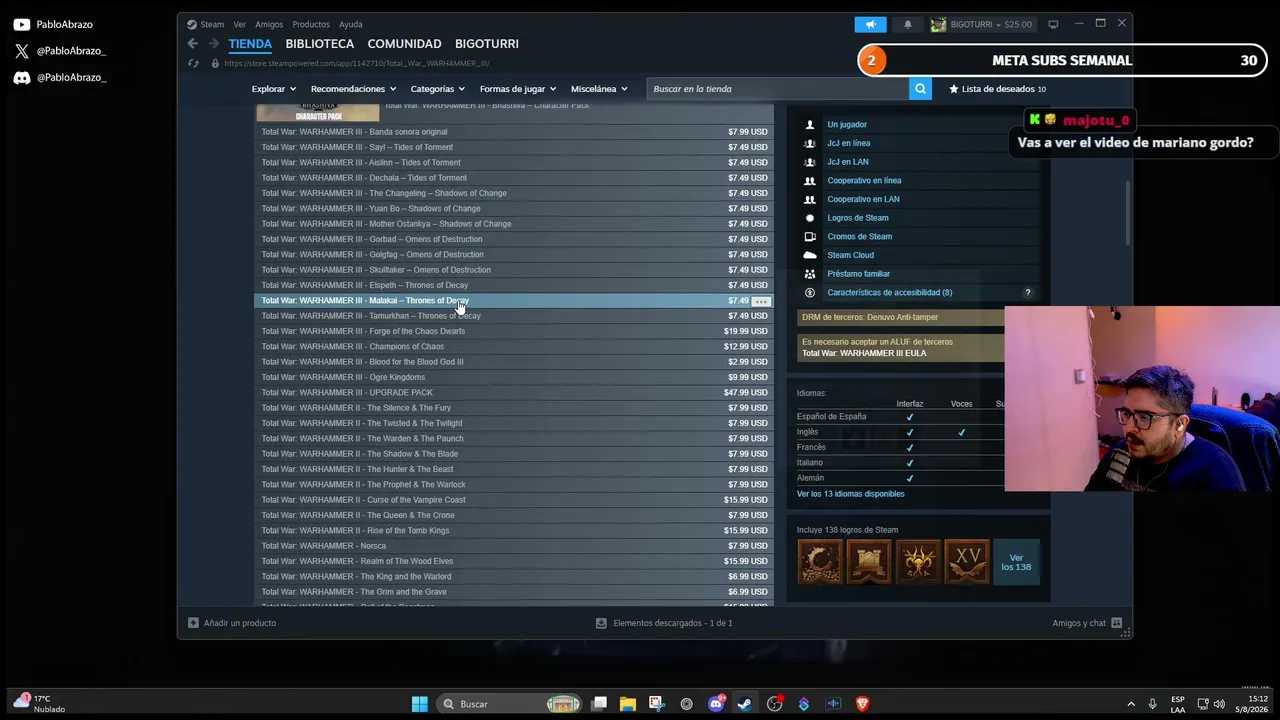Click Ver los 13 idiomas disponibles
Screen dimensions: 1280x720
(850, 494)
